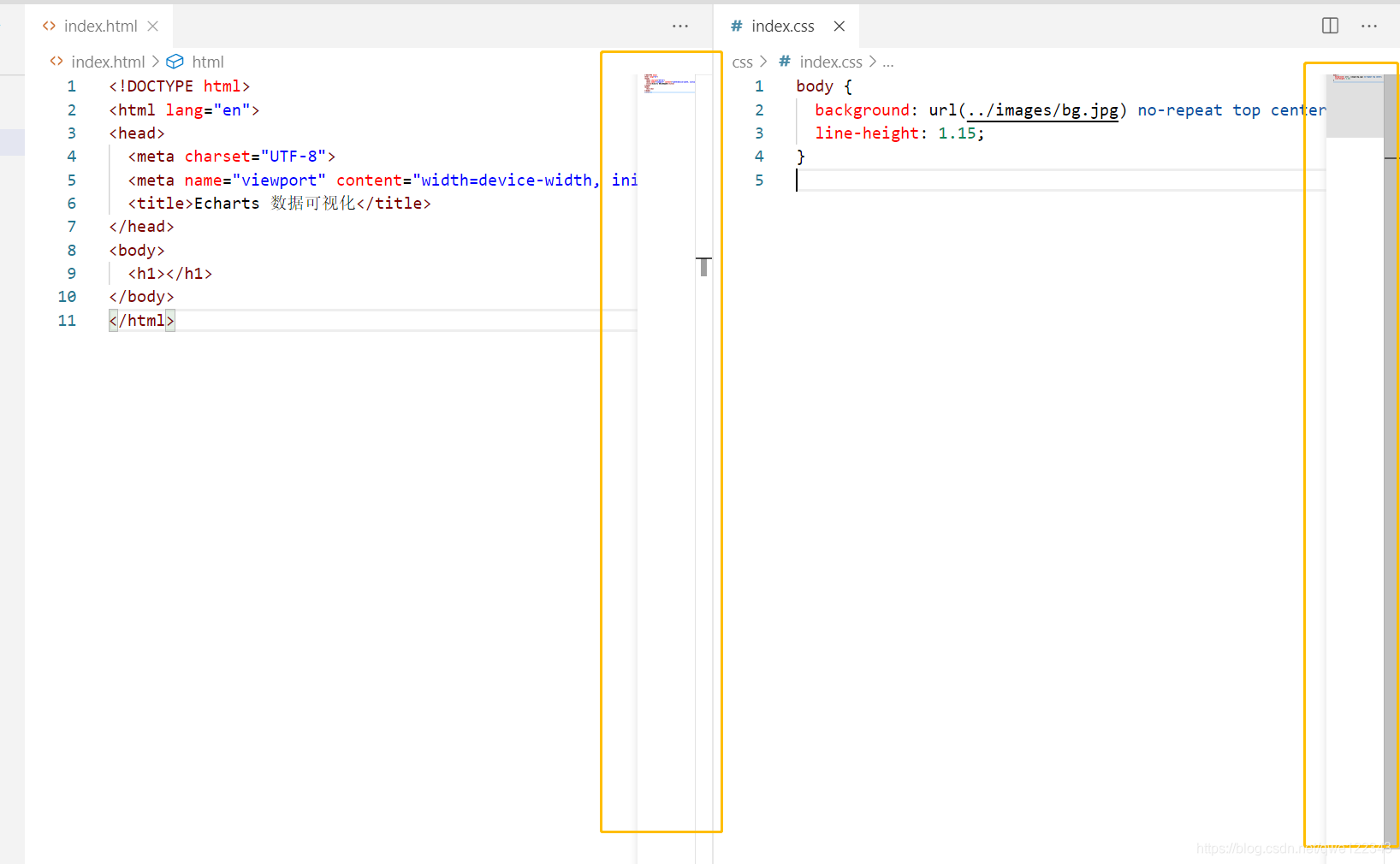Image resolution: width=1400 pixels, height=864 pixels.
Task: Click the body { selector in index.css
Action: [824, 86]
